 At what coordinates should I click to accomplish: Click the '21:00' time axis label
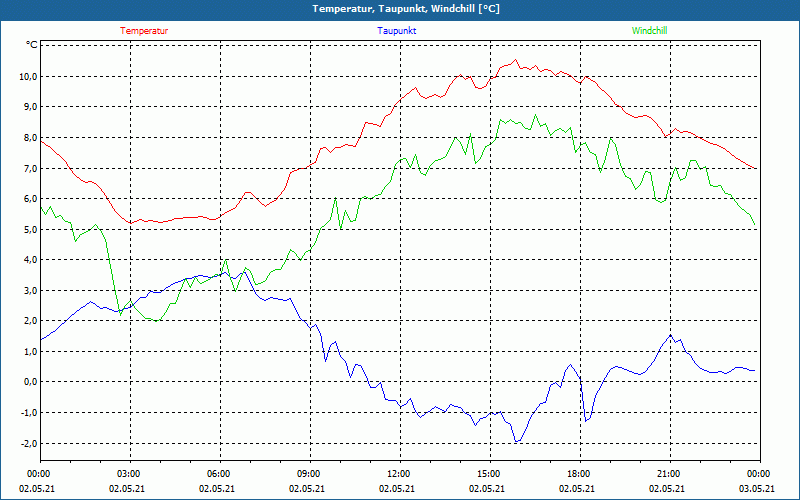pos(667,474)
